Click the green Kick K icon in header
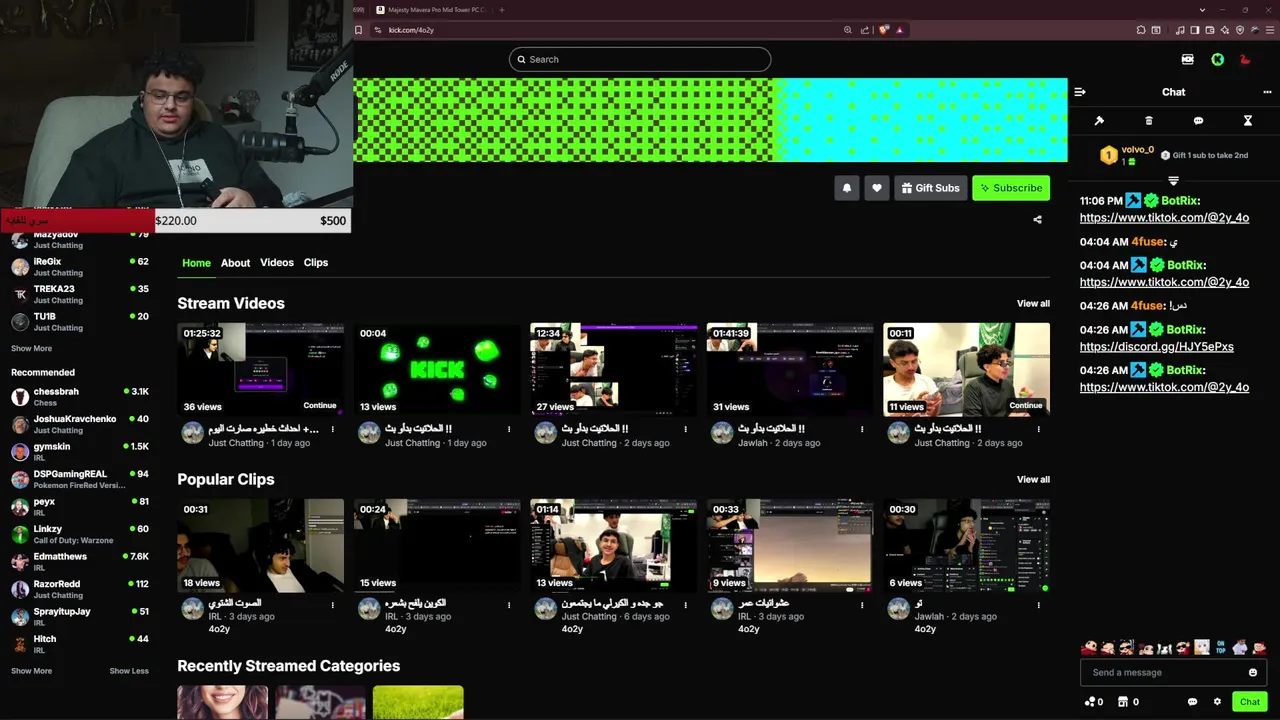The image size is (1280, 720). [x=1217, y=60]
